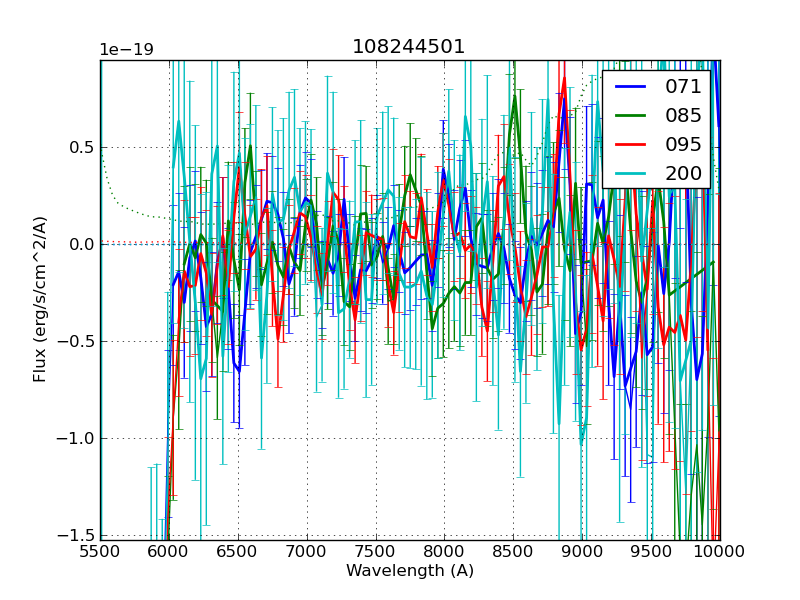Click the green line swatch in legend
Screen dimensions: 800x600
point(630,115)
